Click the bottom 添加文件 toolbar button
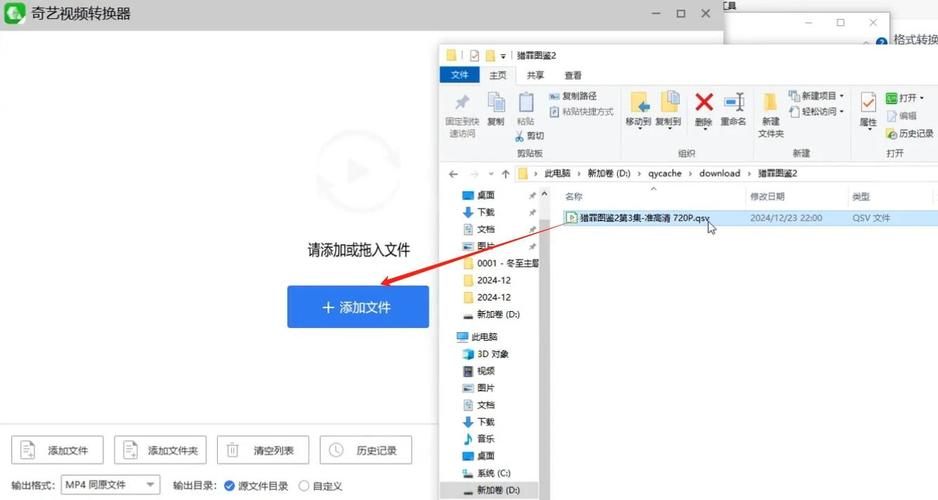This screenshot has width=938, height=500. pos(57,450)
